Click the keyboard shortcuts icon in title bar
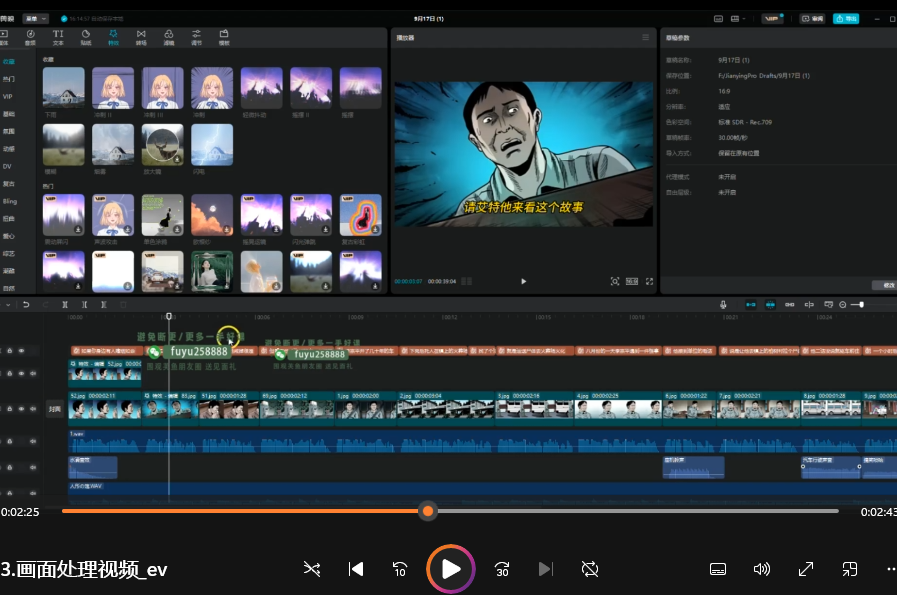Screen dimensions: 897x595 click(x=719, y=19)
